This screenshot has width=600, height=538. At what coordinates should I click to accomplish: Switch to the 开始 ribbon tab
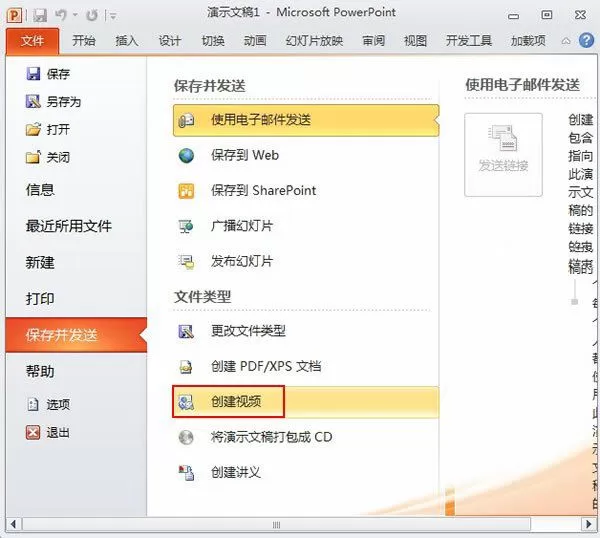(84, 41)
